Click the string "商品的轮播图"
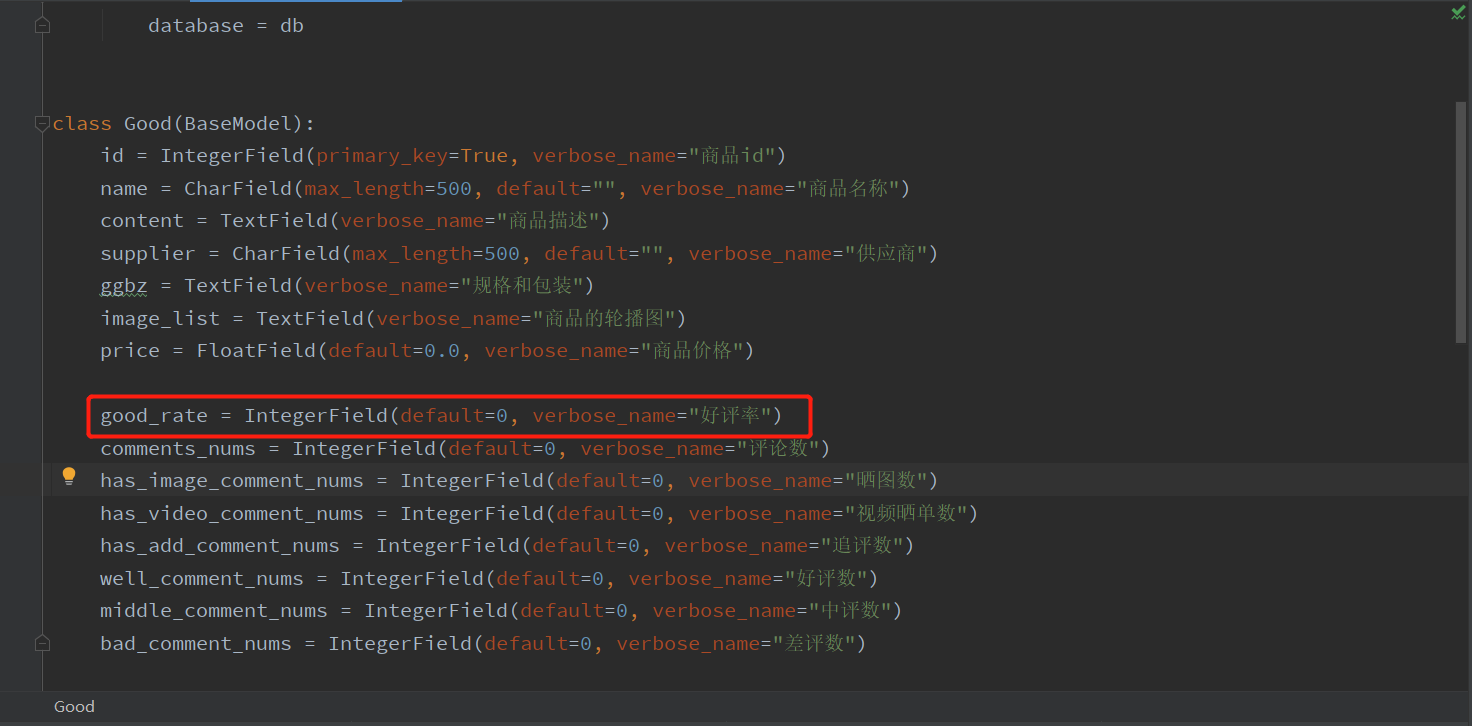 [604, 318]
